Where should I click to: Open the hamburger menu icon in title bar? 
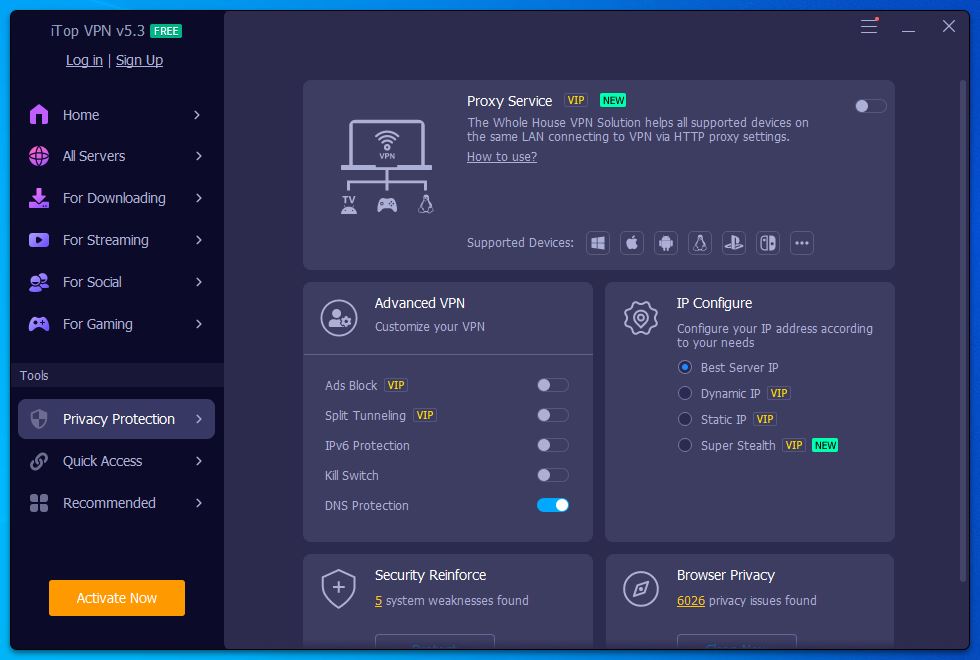869,26
